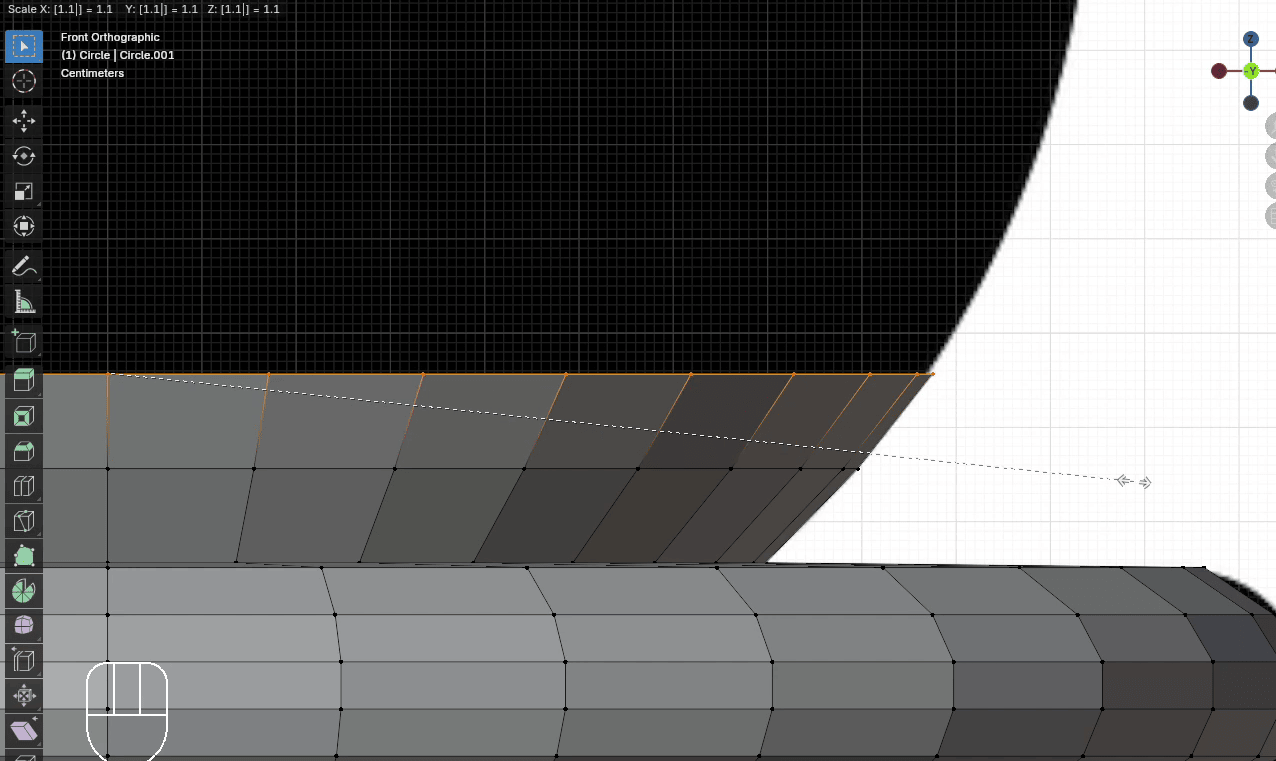The height and width of the screenshot is (761, 1276).
Task: Select the Loop Cut tool
Action: 24,486
